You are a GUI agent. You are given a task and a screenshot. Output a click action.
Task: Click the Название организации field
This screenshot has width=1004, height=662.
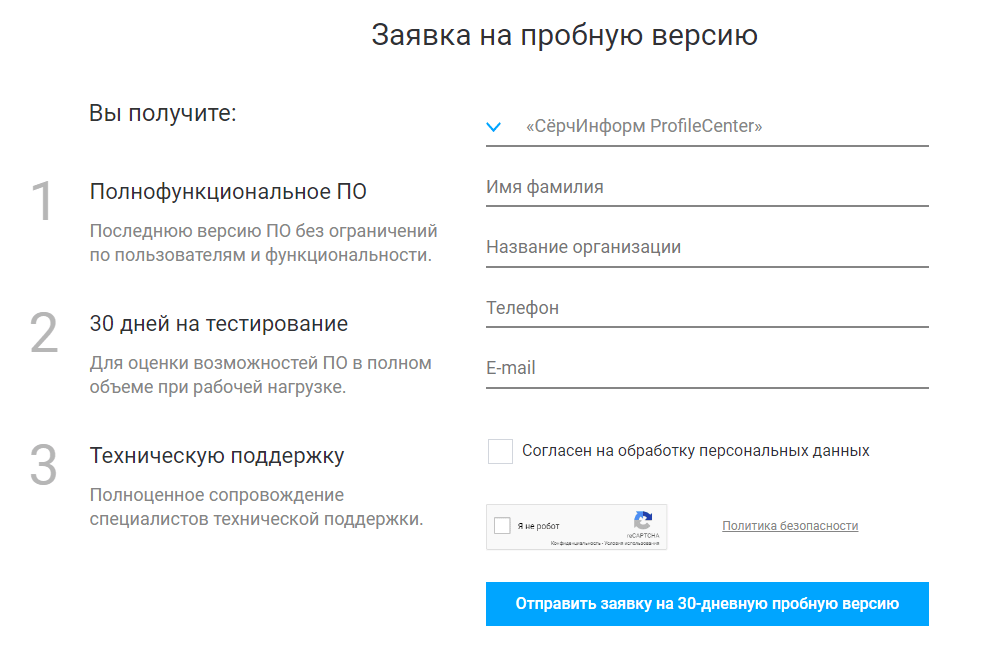tap(707, 248)
